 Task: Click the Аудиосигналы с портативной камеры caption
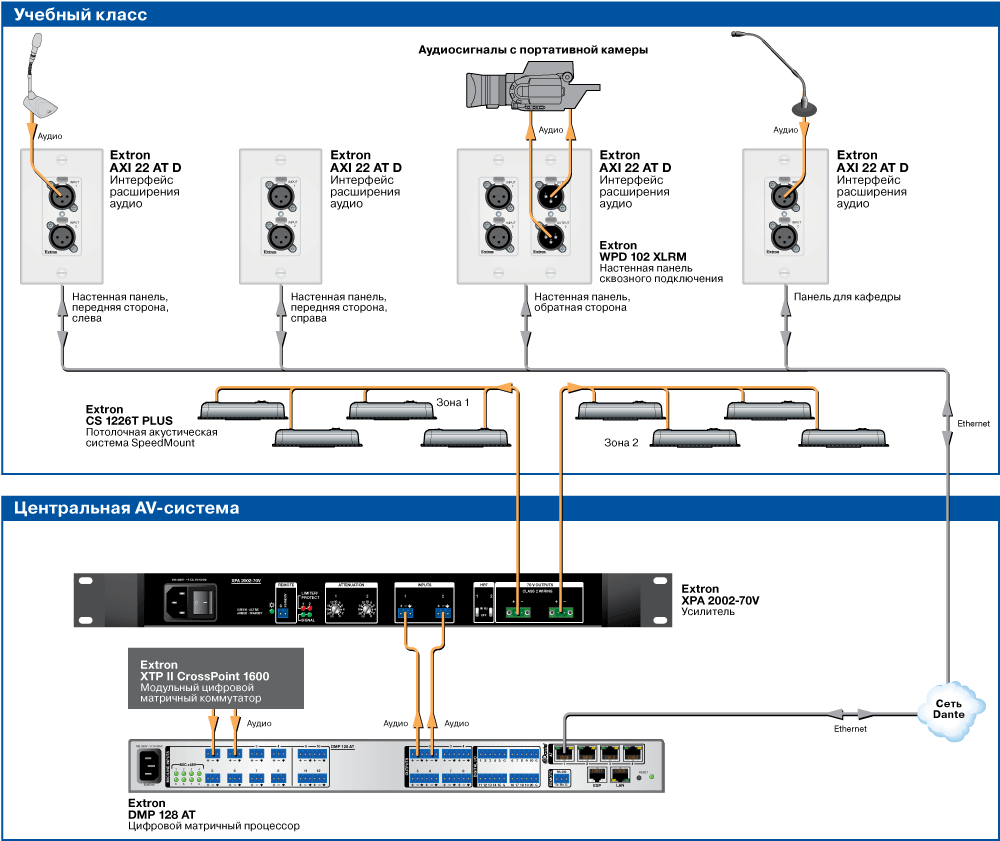coord(533,50)
